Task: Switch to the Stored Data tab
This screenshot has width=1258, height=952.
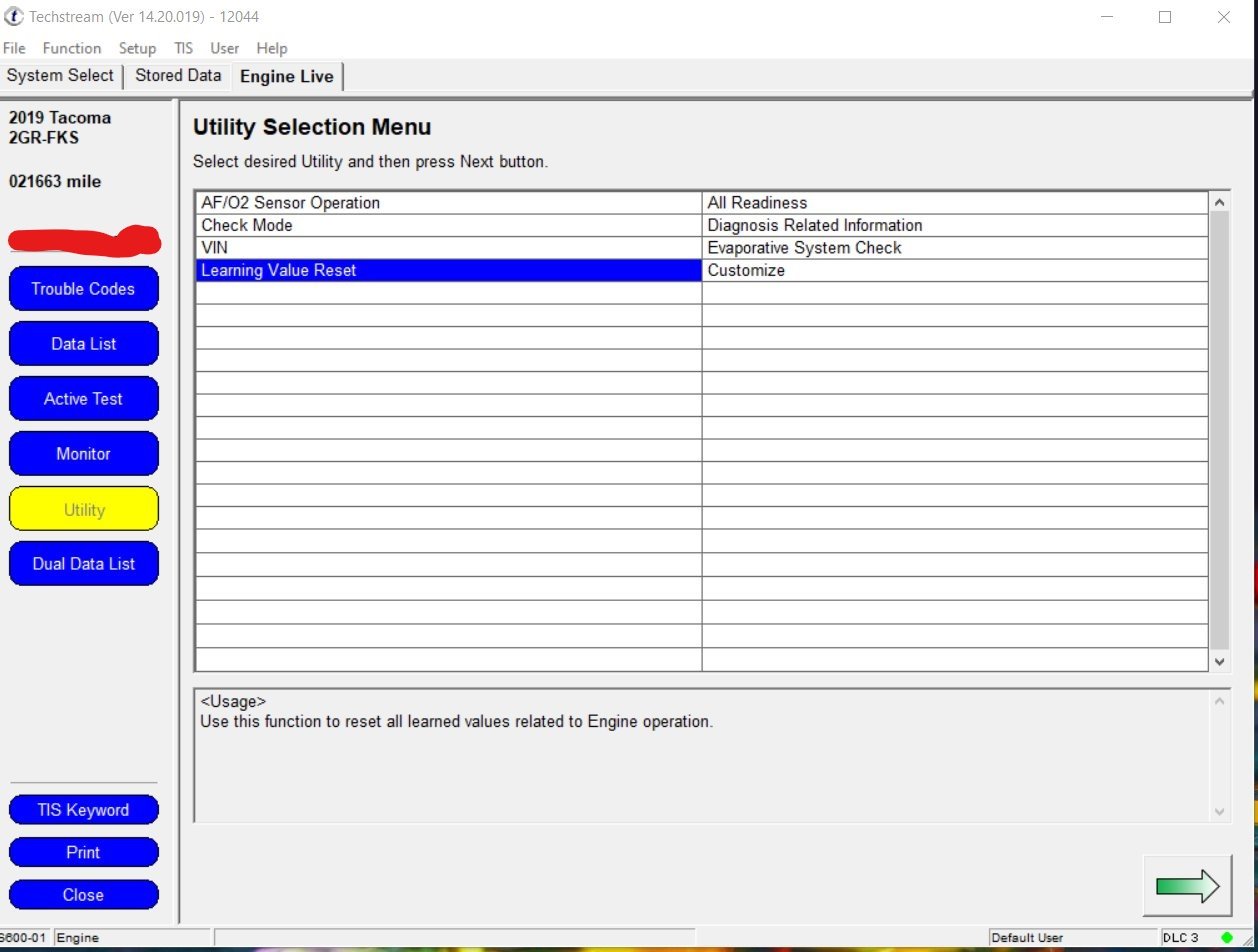Action: pyautogui.click(x=178, y=76)
